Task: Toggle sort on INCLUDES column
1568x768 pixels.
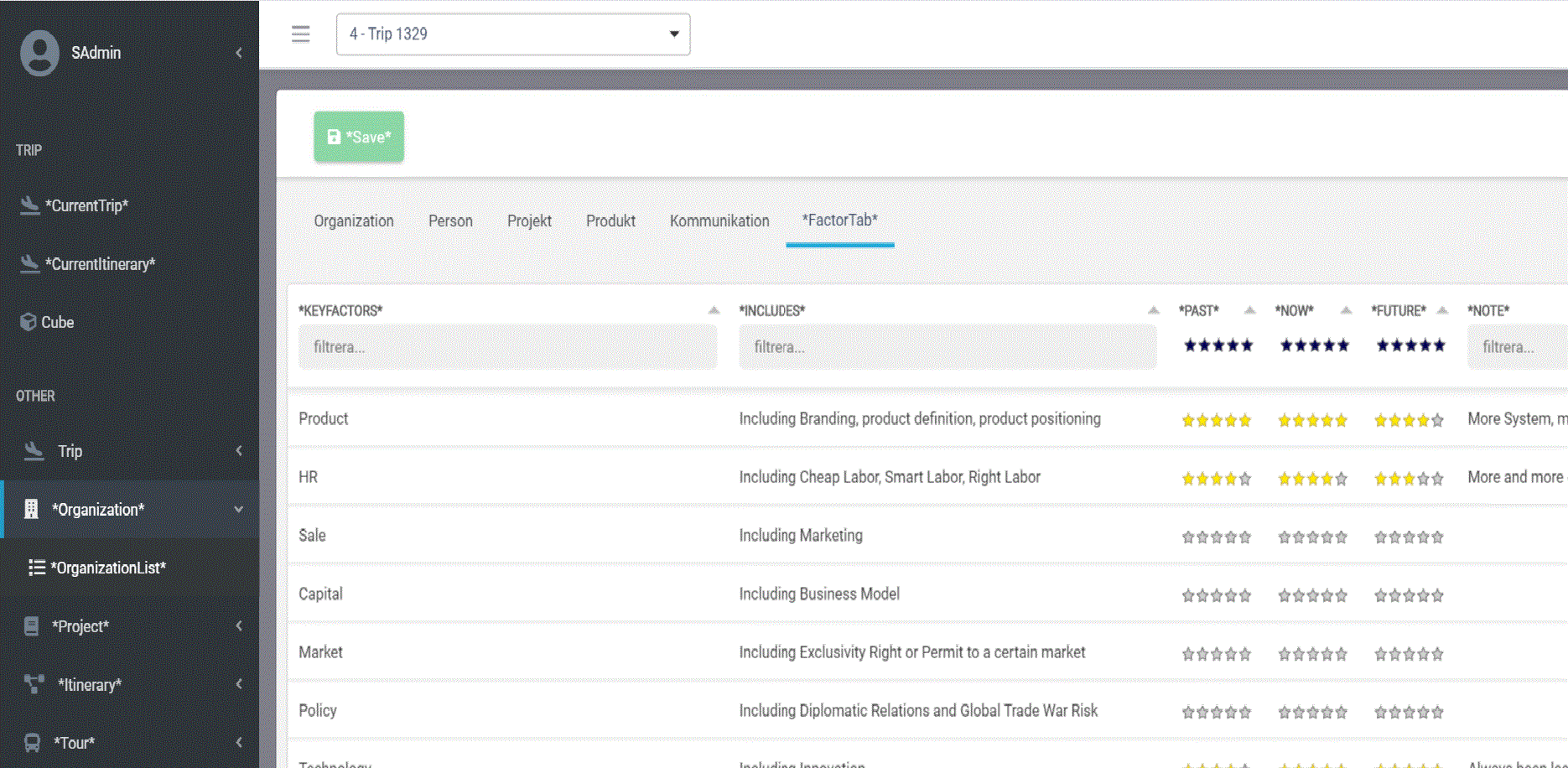Action: [x=1154, y=310]
